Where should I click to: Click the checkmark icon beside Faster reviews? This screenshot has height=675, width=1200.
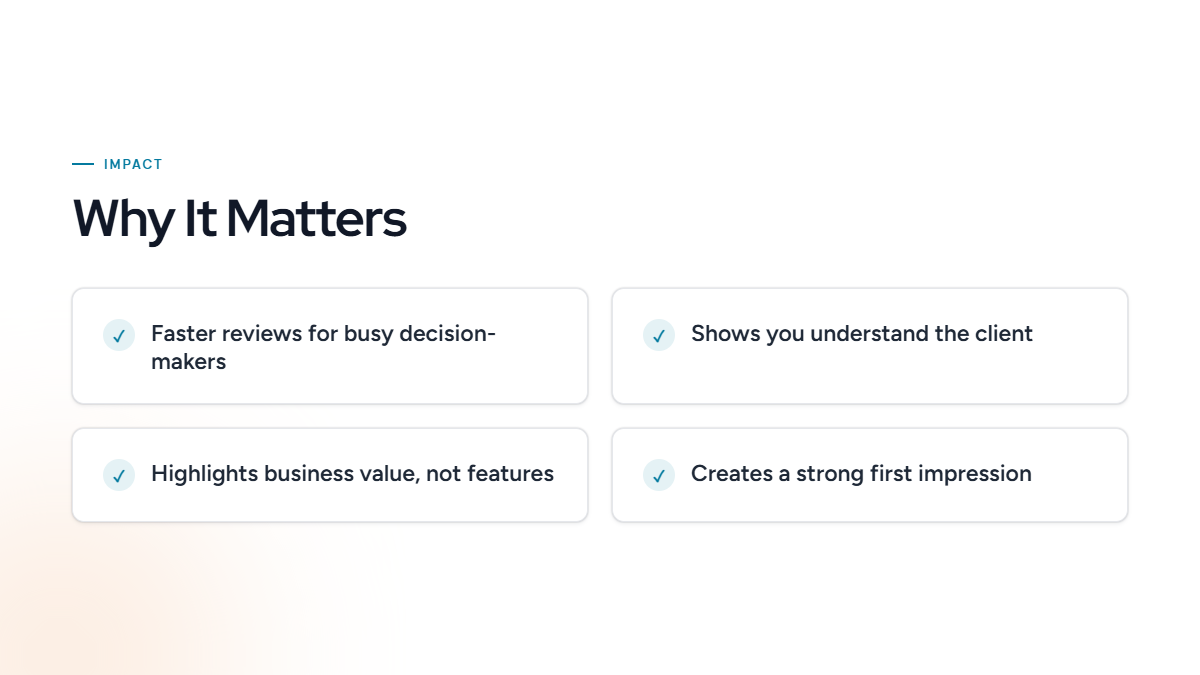click(x=119, y=335)
